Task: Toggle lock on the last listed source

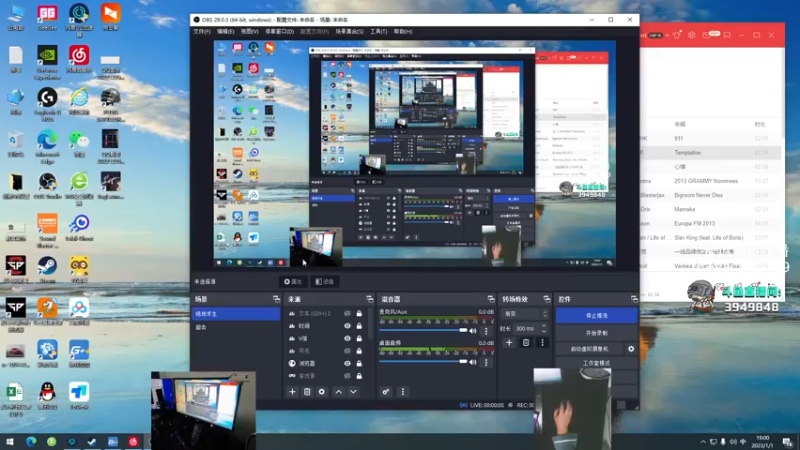Action: coord(359,376)
